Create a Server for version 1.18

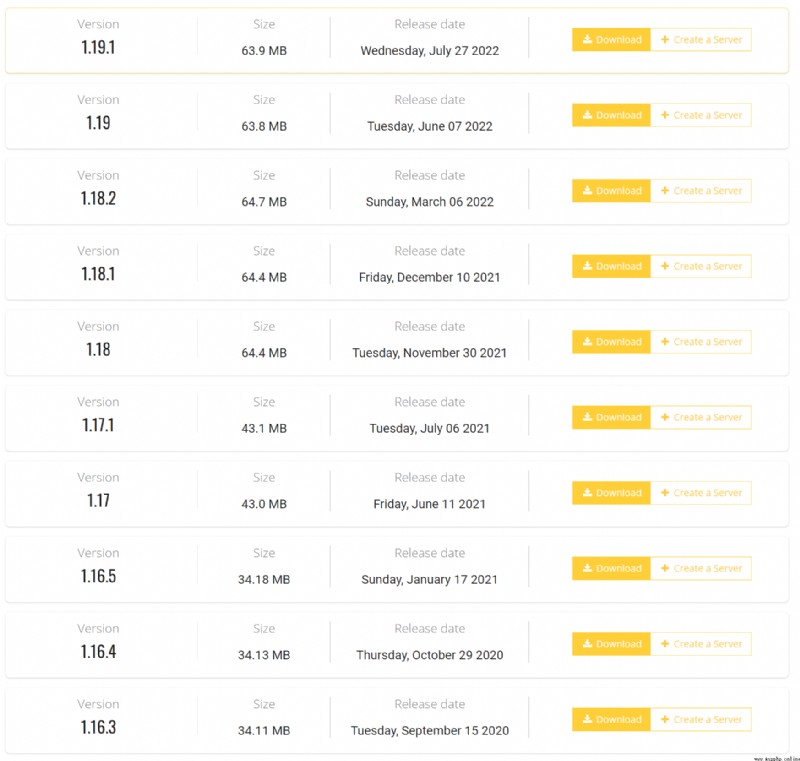click(x=701, y=342)
